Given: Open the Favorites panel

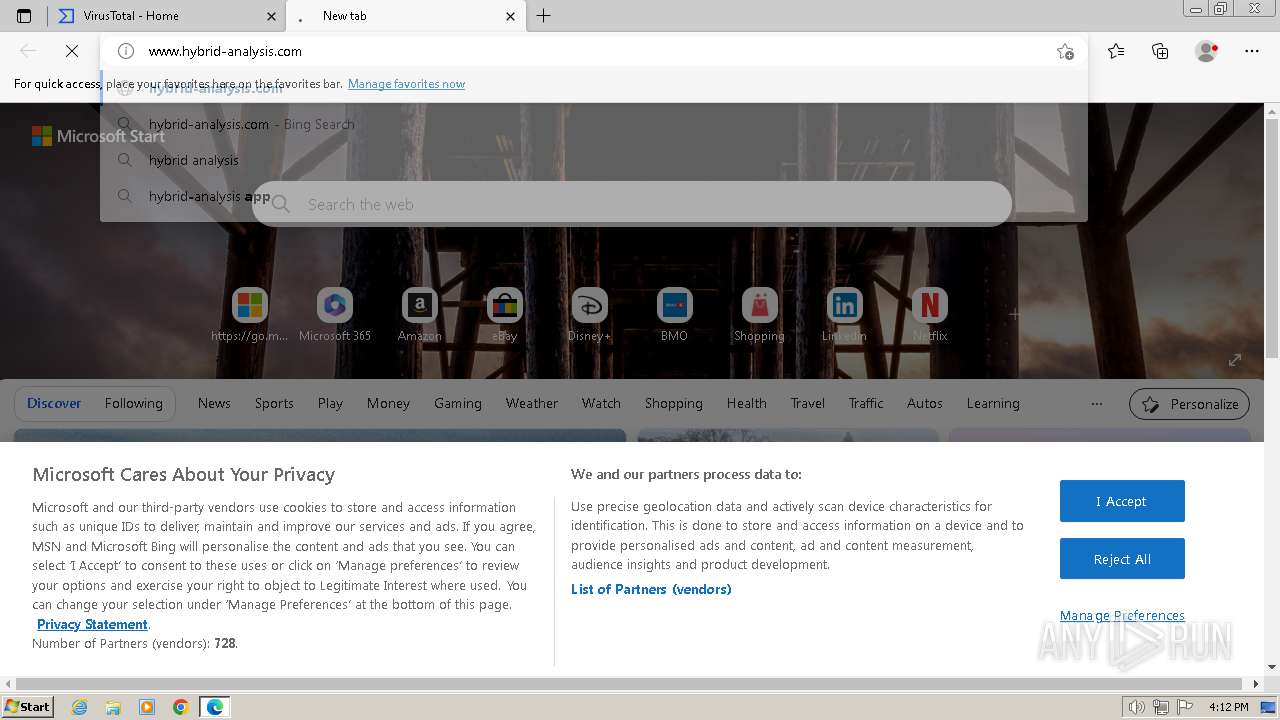Looking at the screenshot, I should pos(1116,51).
